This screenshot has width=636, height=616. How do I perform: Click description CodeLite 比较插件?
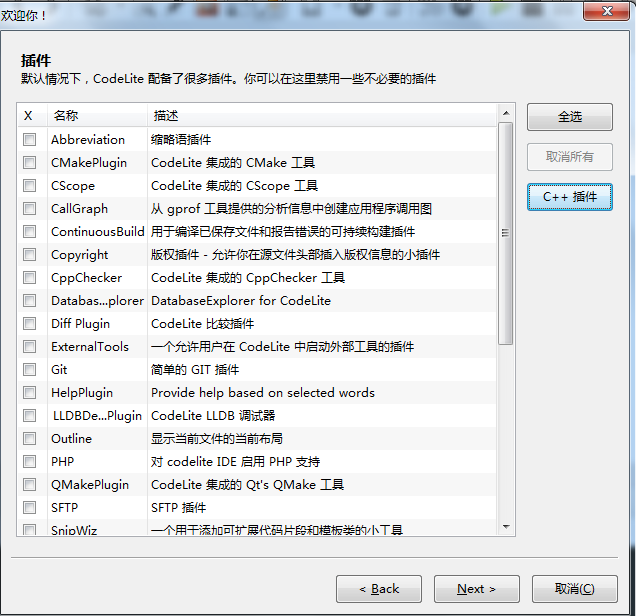tap(202, 324)
